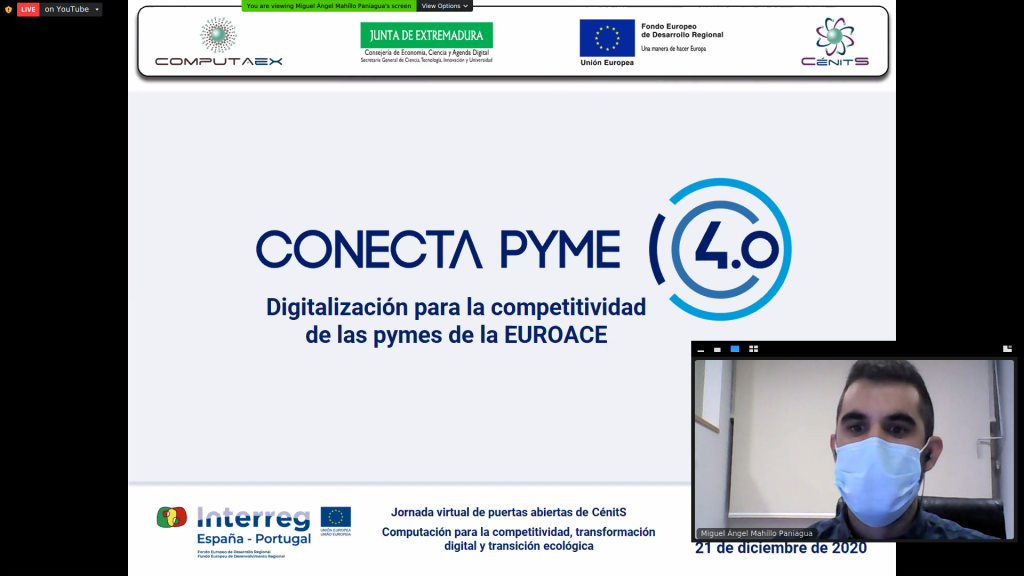Image resolution: width=1024 pixels, height=576 pixels.
Task: Click the "Miguel Ángel Mahillo Paniagua" name label on the video
Action: 756,533
